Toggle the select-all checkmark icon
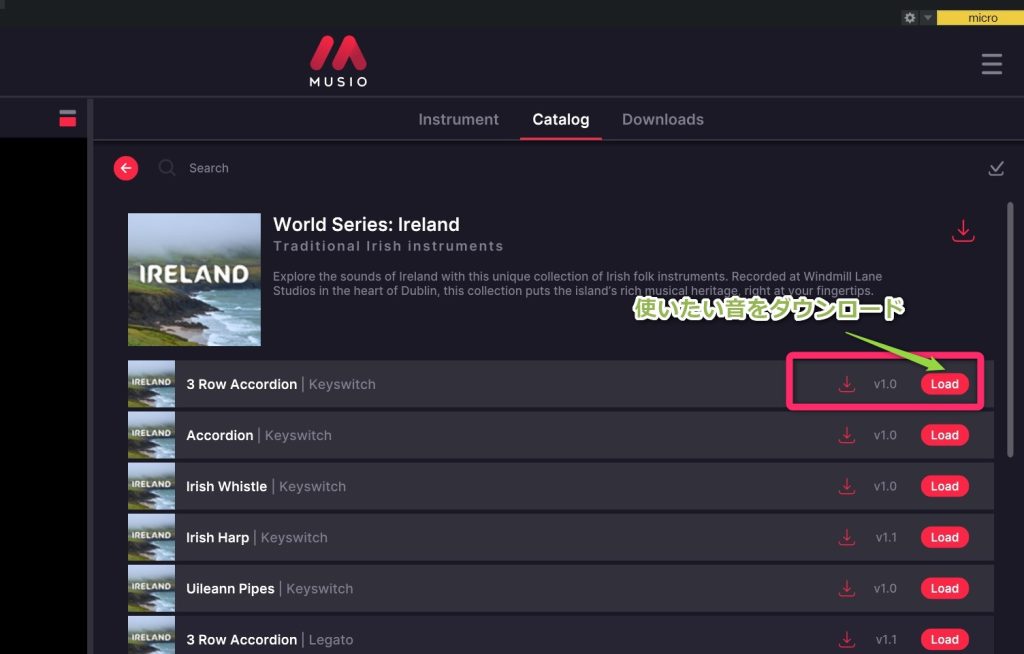Viewport: 1024px width, 654px height. [995, 168]
